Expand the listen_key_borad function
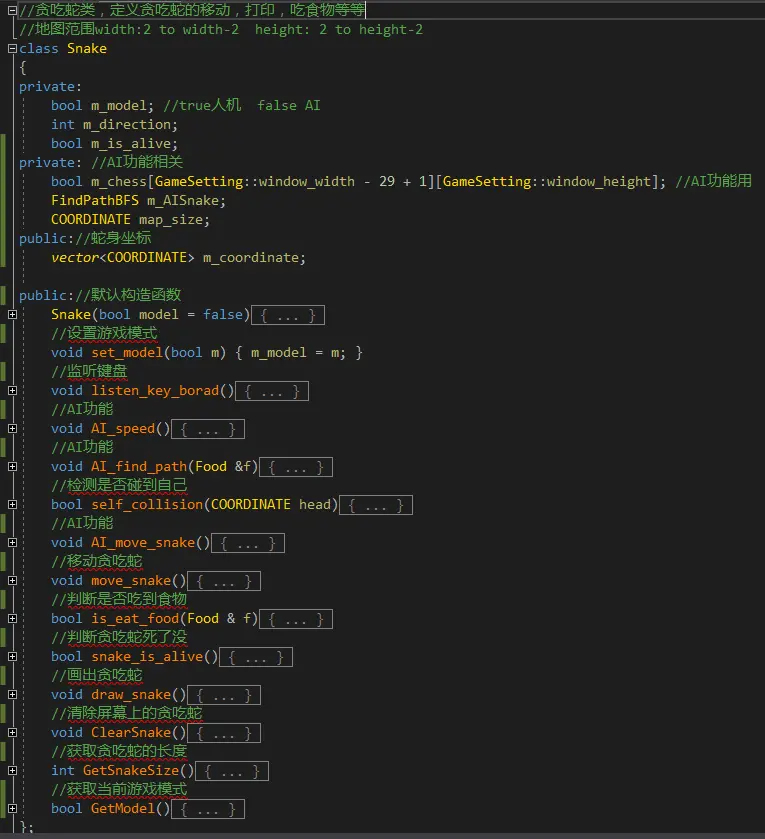Viewport: 765px width, 839px height. 12,391
